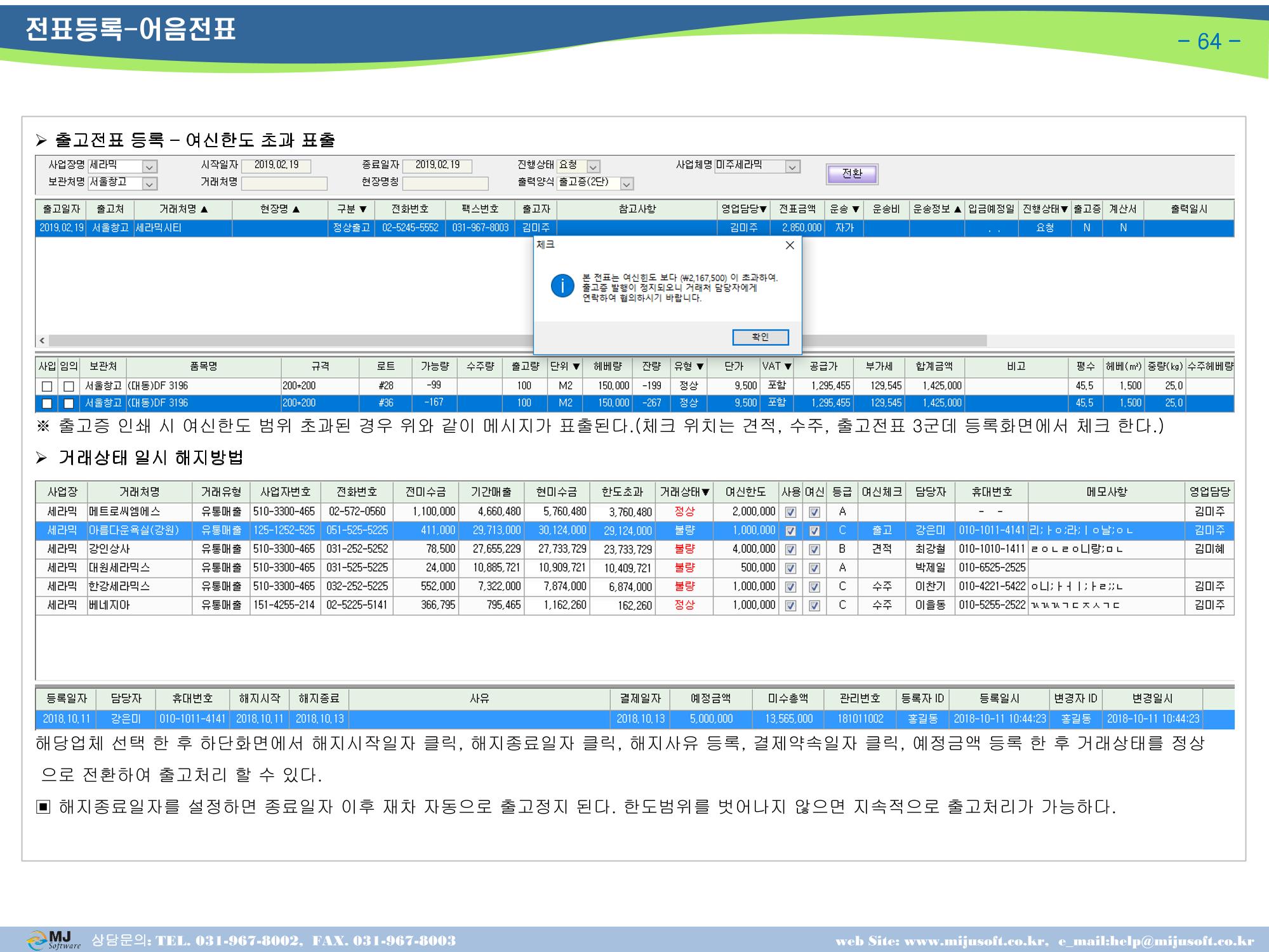
Task: Click 해지종료 date 2018.10.13 cell
Action: click(x=319, y=719)
